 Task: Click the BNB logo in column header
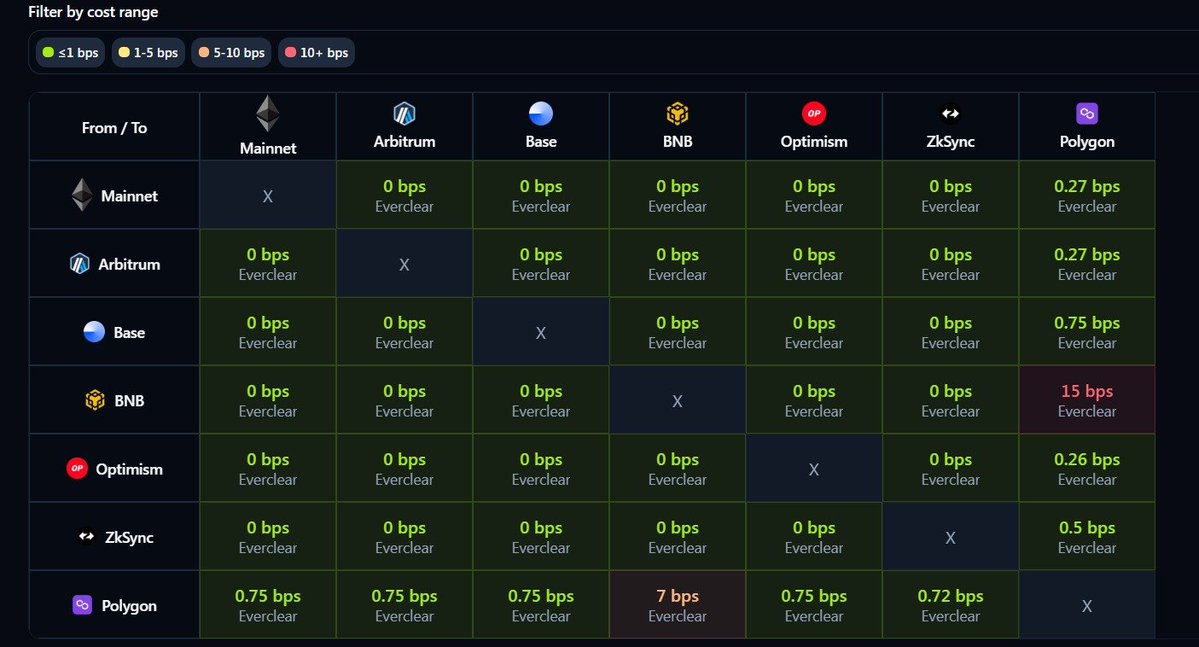677,114
